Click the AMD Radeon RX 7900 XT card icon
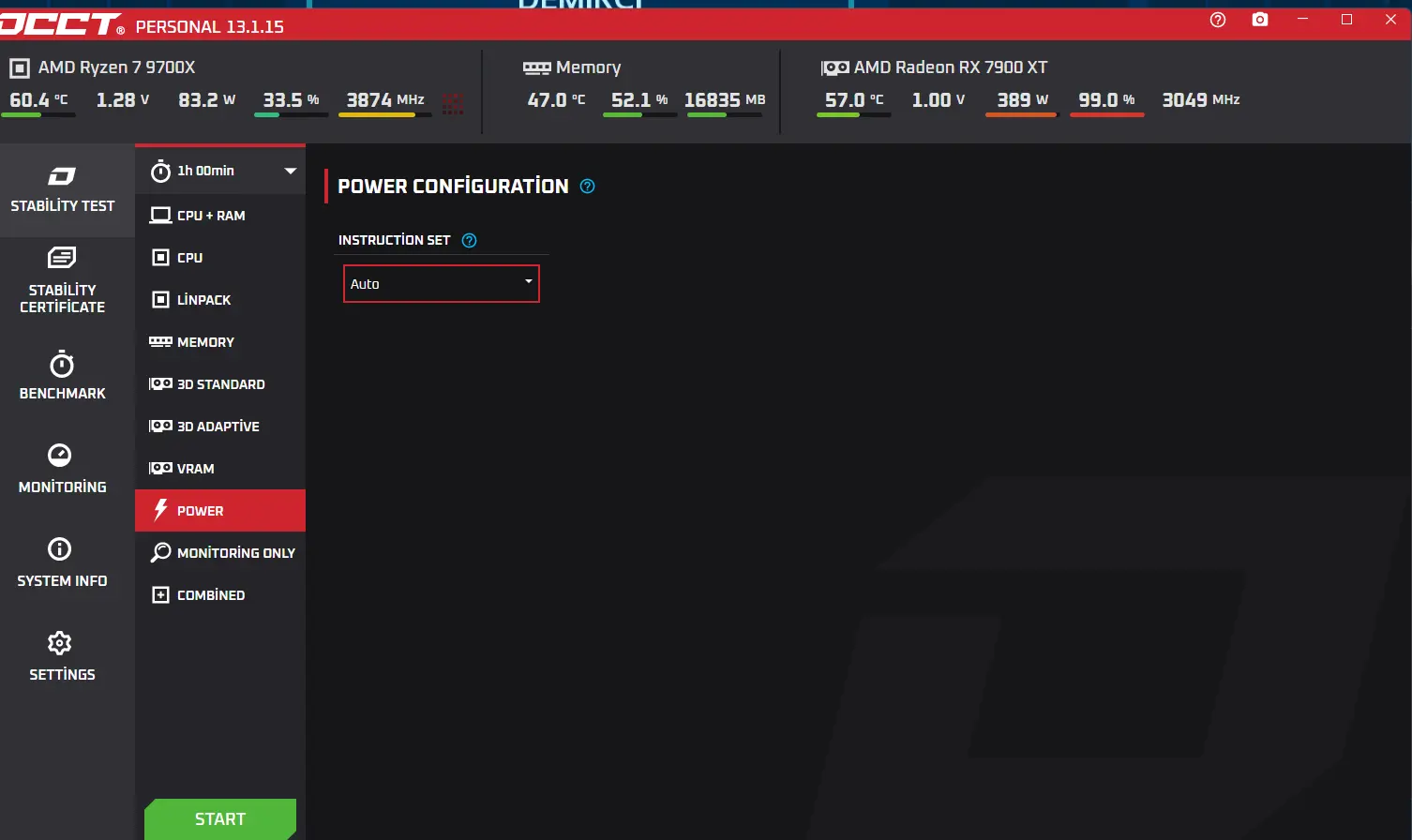The width and height of the screenshot is (1412, 840). tap(834, 68)
